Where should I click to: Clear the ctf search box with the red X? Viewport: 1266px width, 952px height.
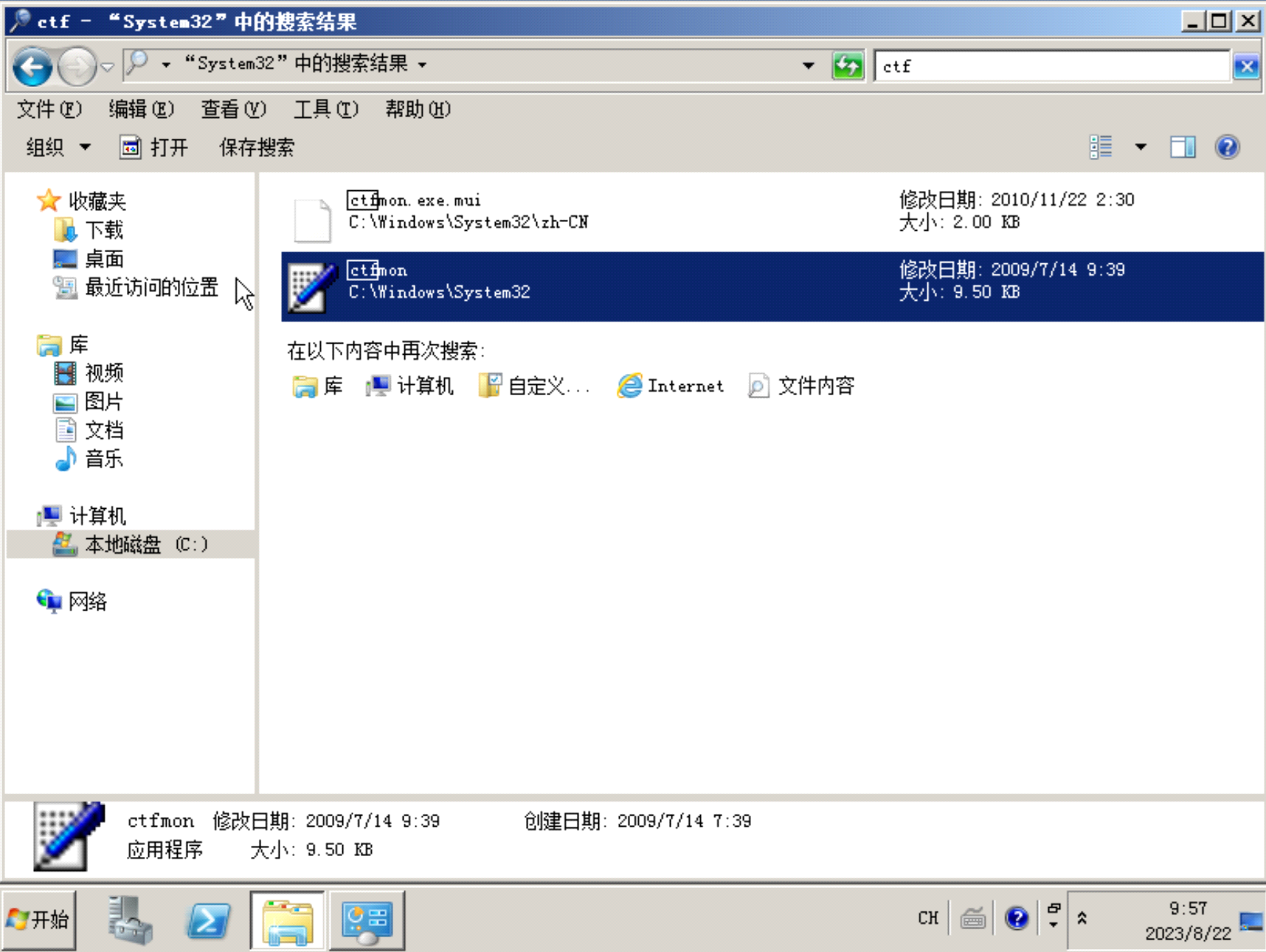1247,65
